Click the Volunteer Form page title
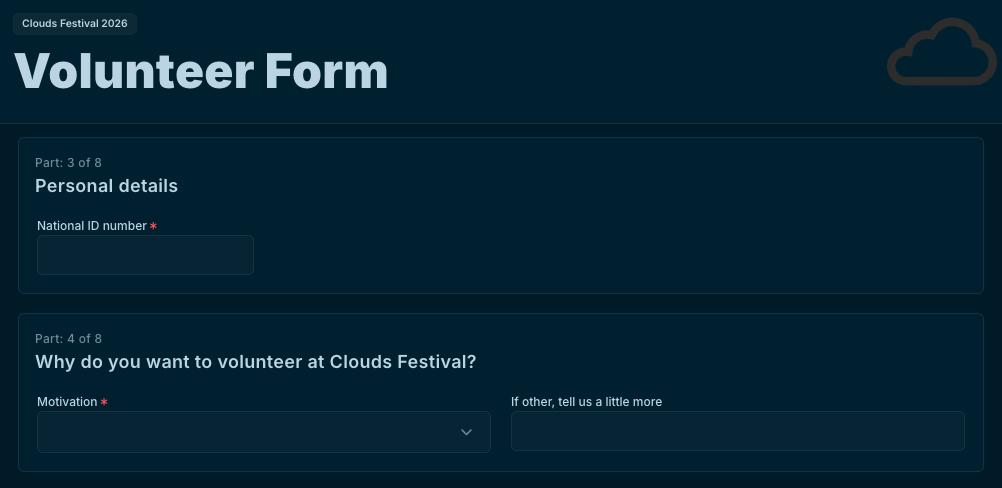Image resolution: width=1002 pixels, height=488 pixels. (x=201, y=72)
